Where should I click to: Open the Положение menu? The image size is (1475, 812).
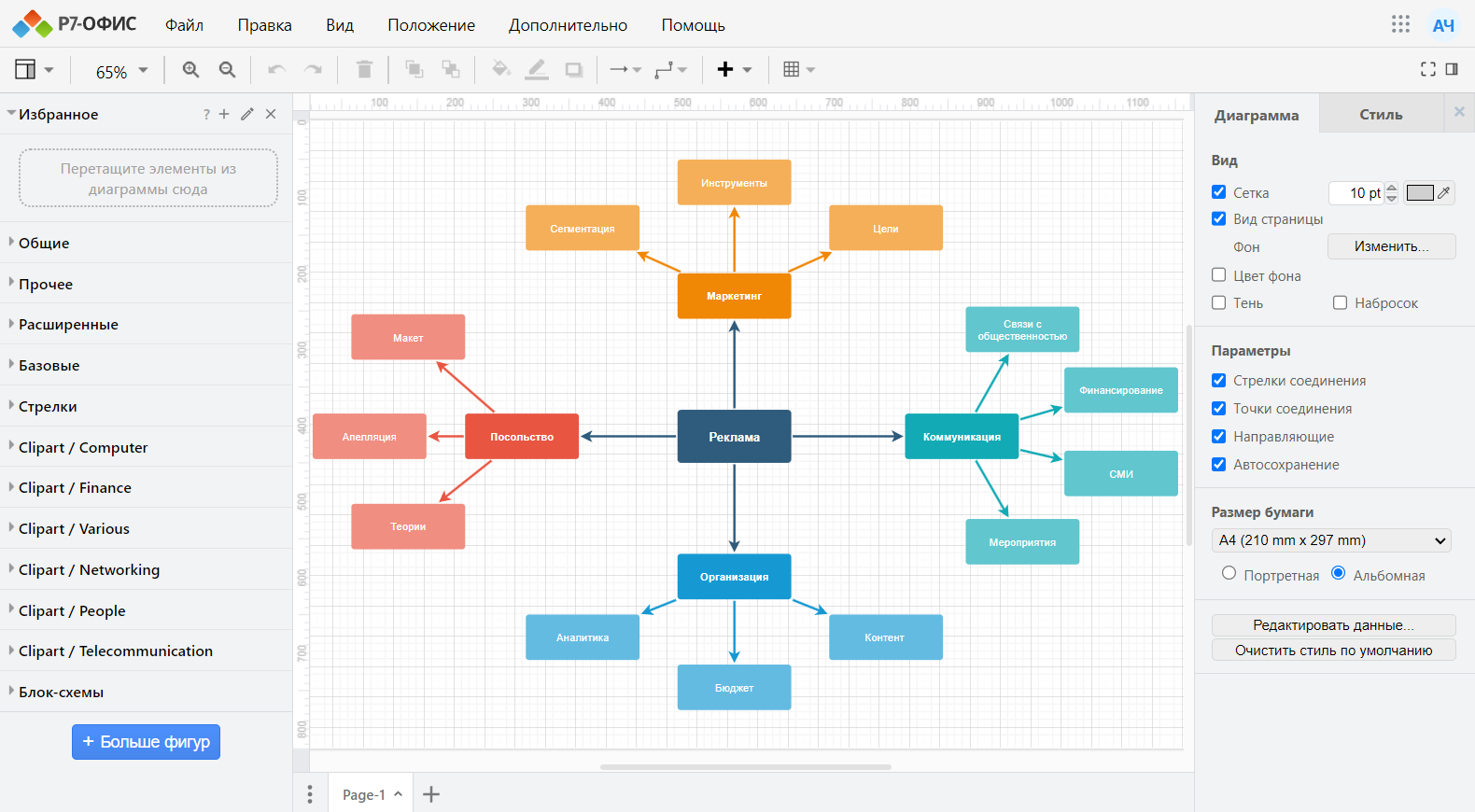[x=430, y=25]
